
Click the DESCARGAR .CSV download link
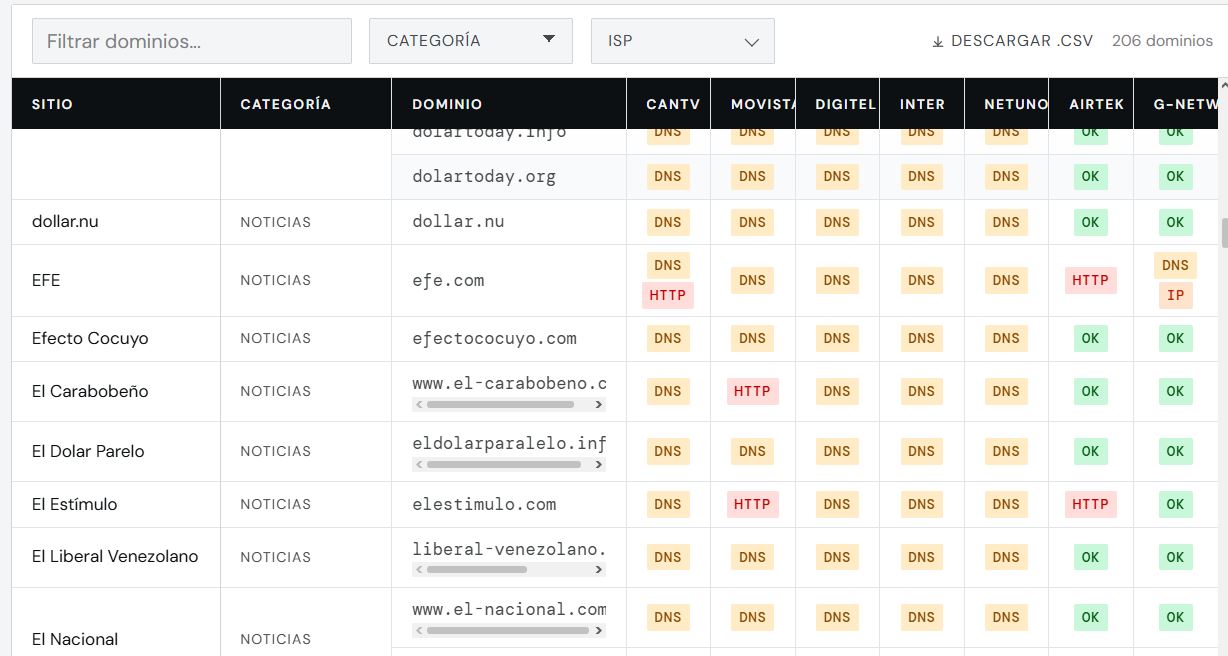pyautogui.click(x=1014, y=41)
